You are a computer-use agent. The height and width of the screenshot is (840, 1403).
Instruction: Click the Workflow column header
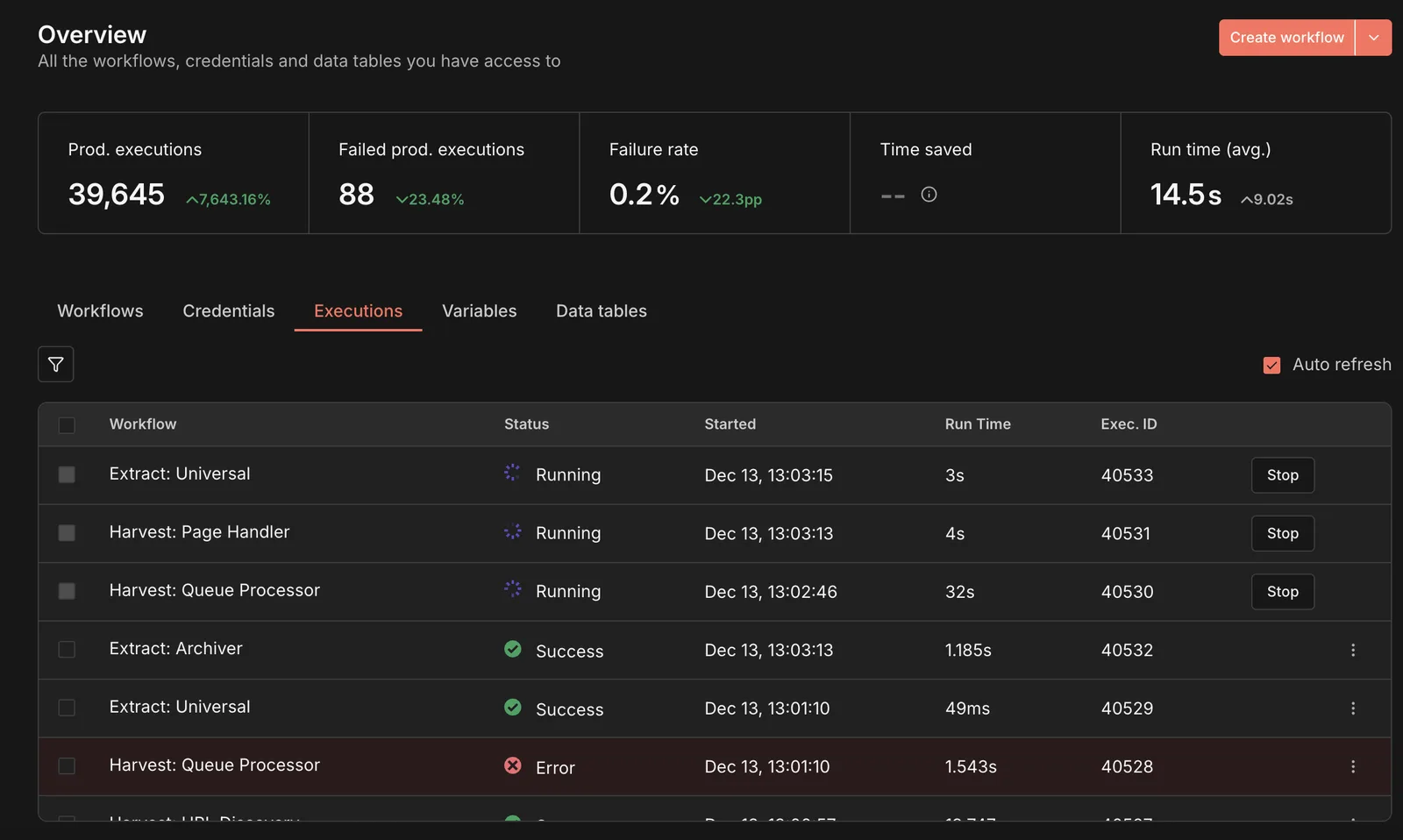143,424
